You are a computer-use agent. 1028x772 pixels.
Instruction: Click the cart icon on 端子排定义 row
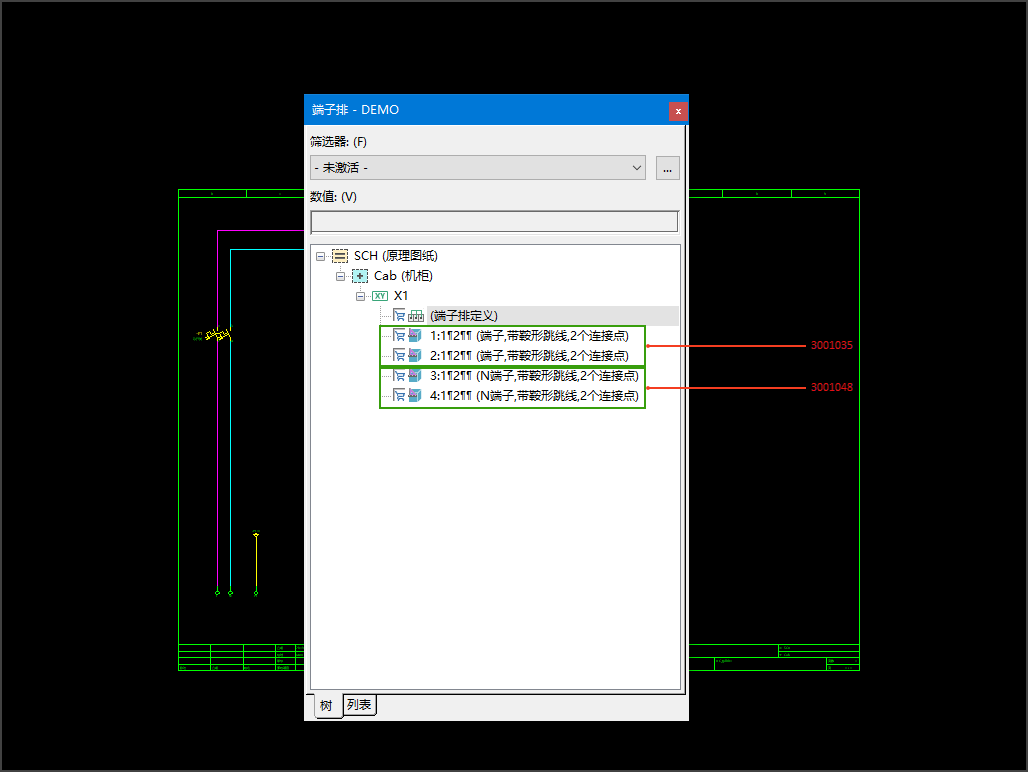[399, 316]
